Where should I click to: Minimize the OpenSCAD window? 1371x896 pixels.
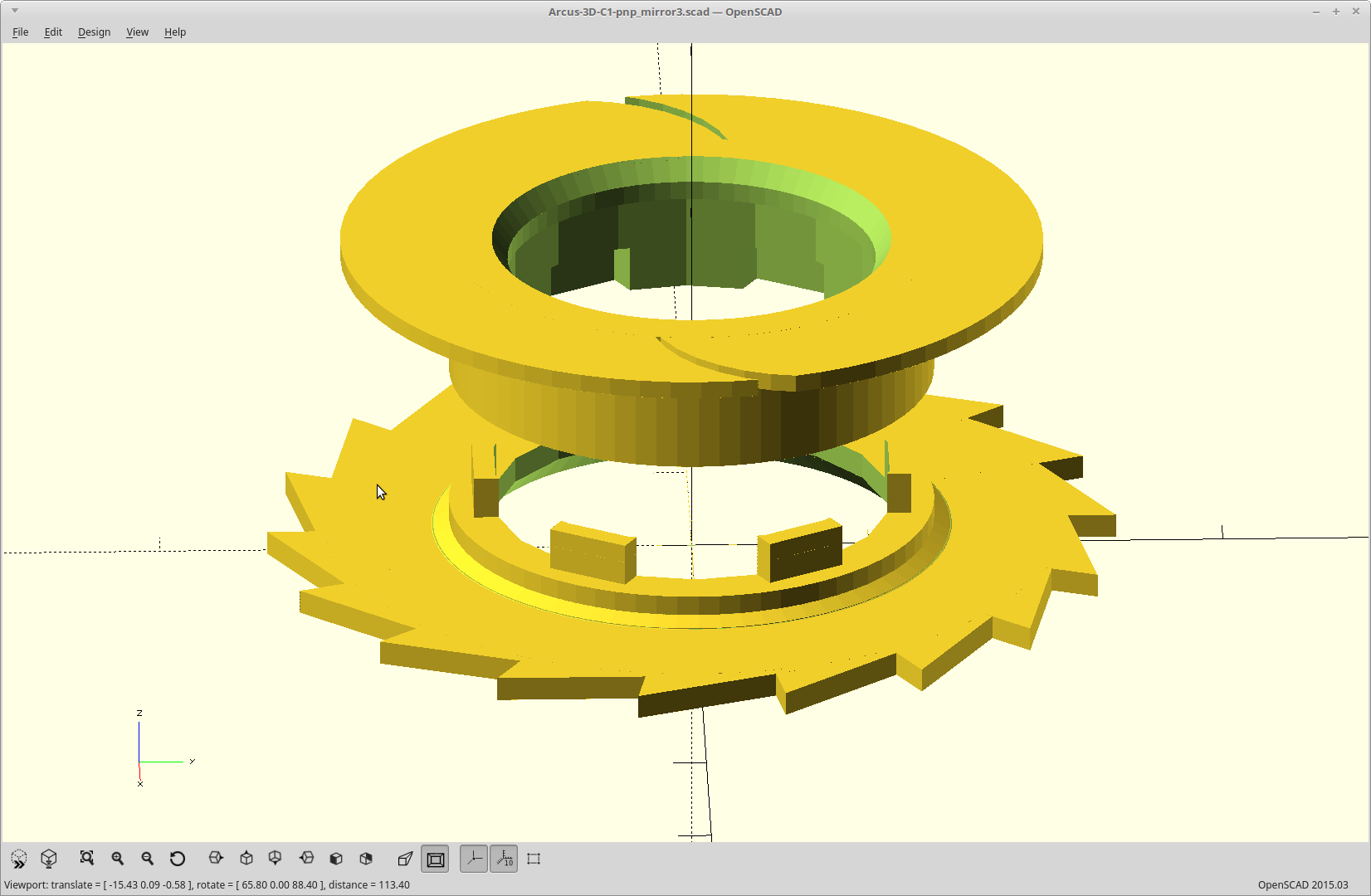click(1316, 12)
